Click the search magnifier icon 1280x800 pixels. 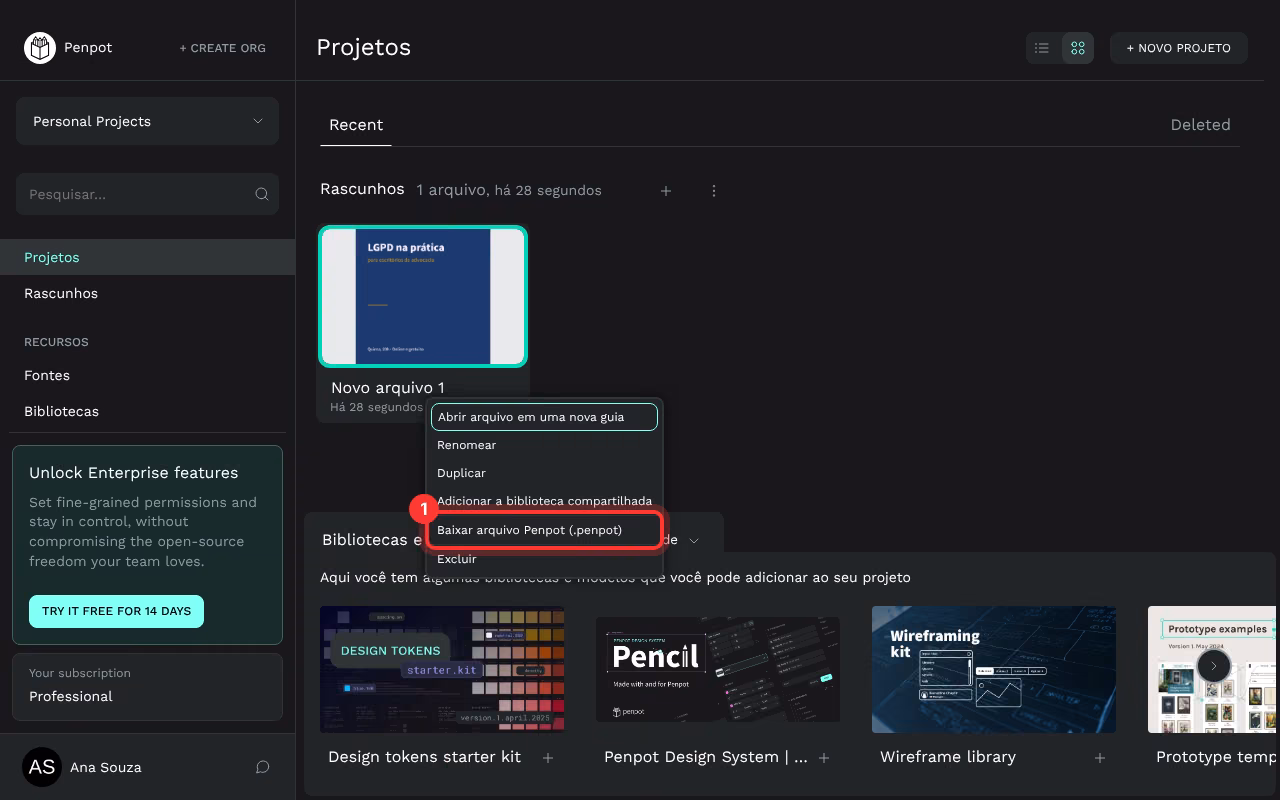262,194
